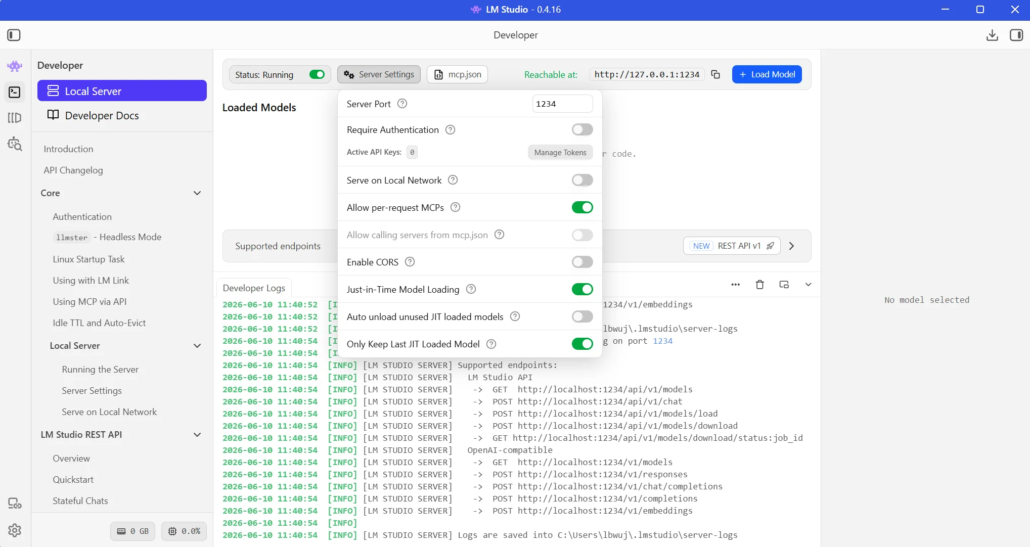1030x547 pixels.
Task: Show help for Only Keep Last JIT Loaded Model
Action: click(491, 344)
